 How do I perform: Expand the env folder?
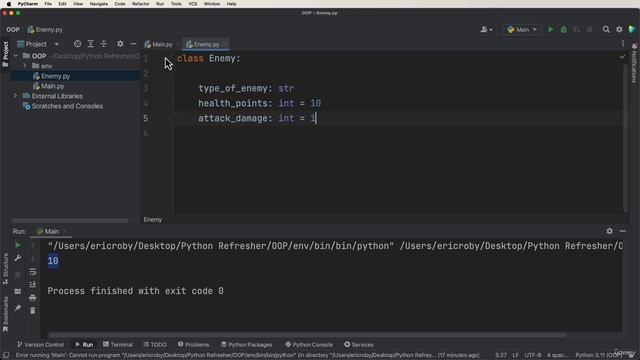tap(25, 66)
